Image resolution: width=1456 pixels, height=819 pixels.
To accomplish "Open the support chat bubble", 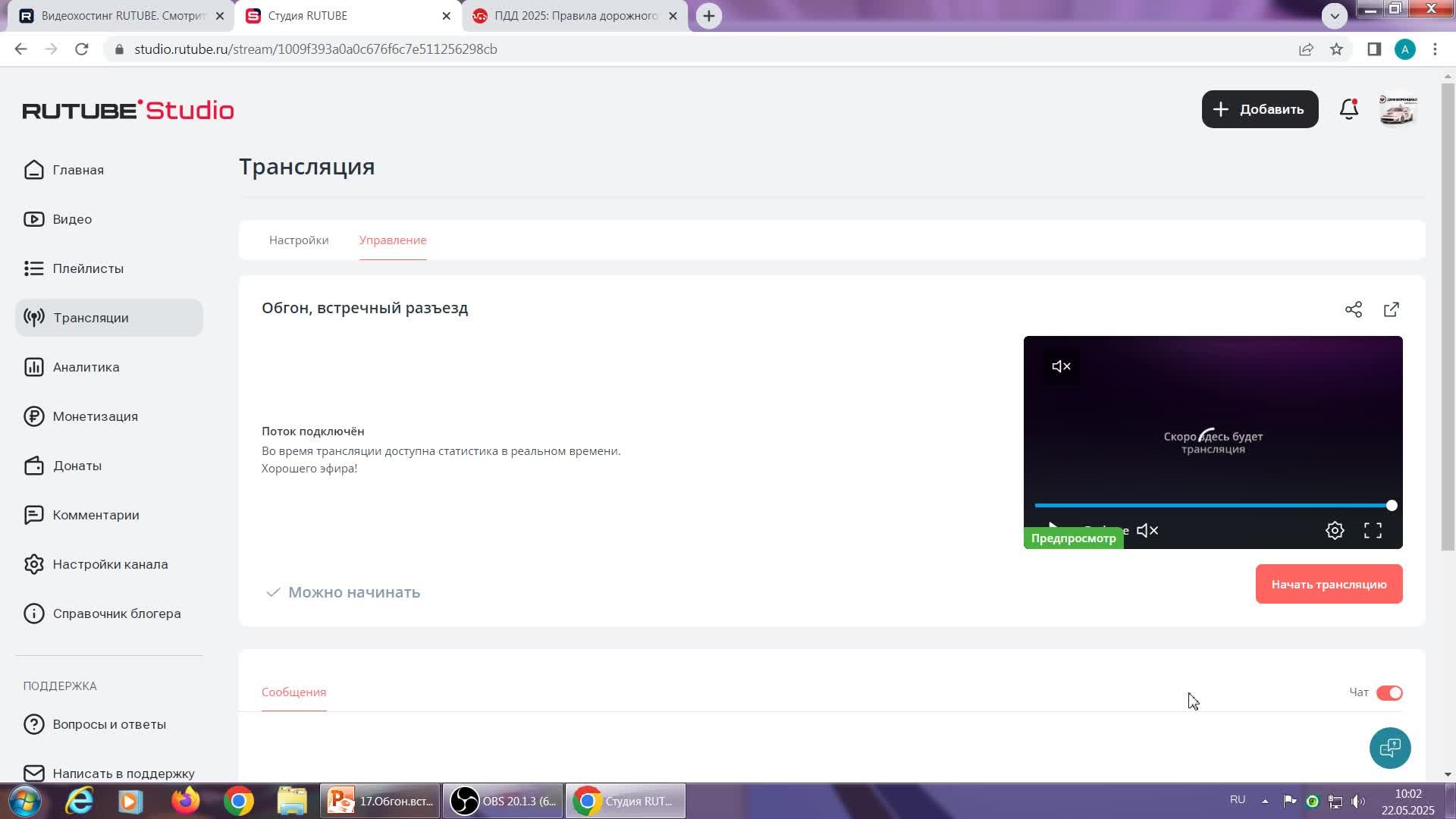I will point(1389,748).
